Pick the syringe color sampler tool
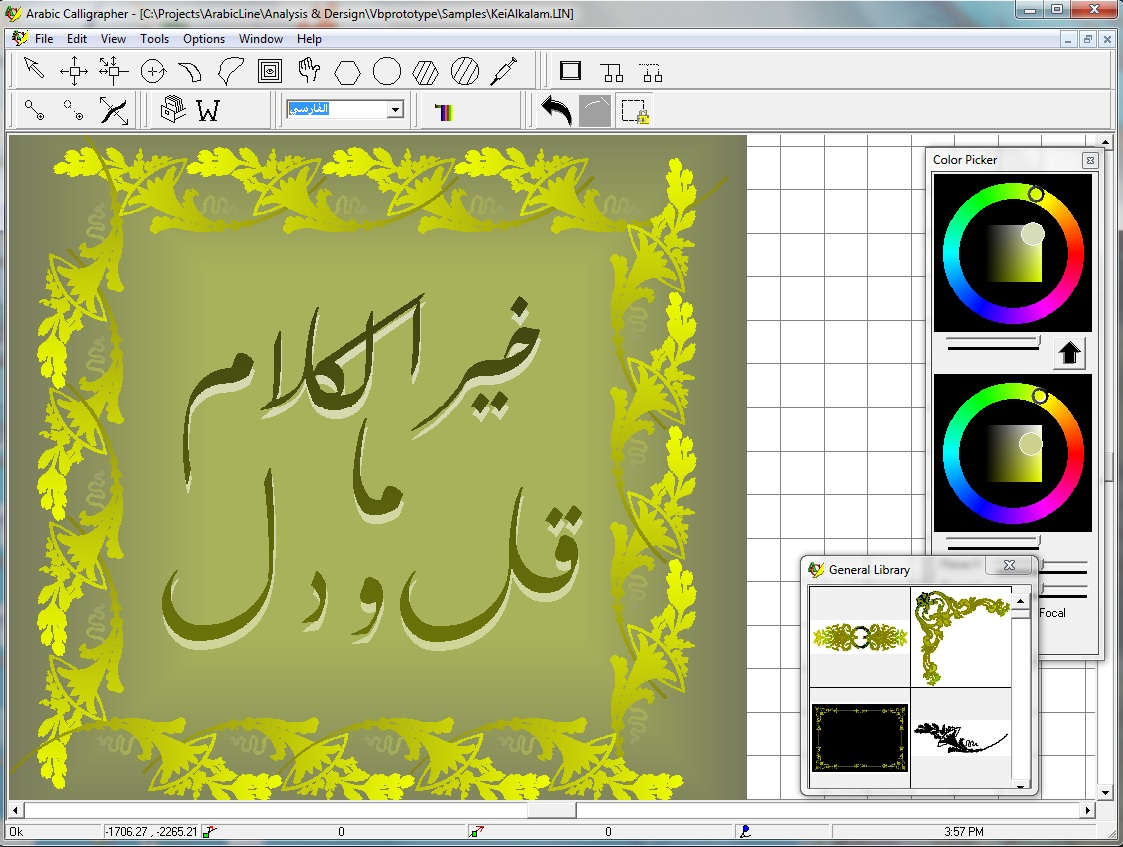Viewport: 1123px width, 847px height. coord(503,71)
